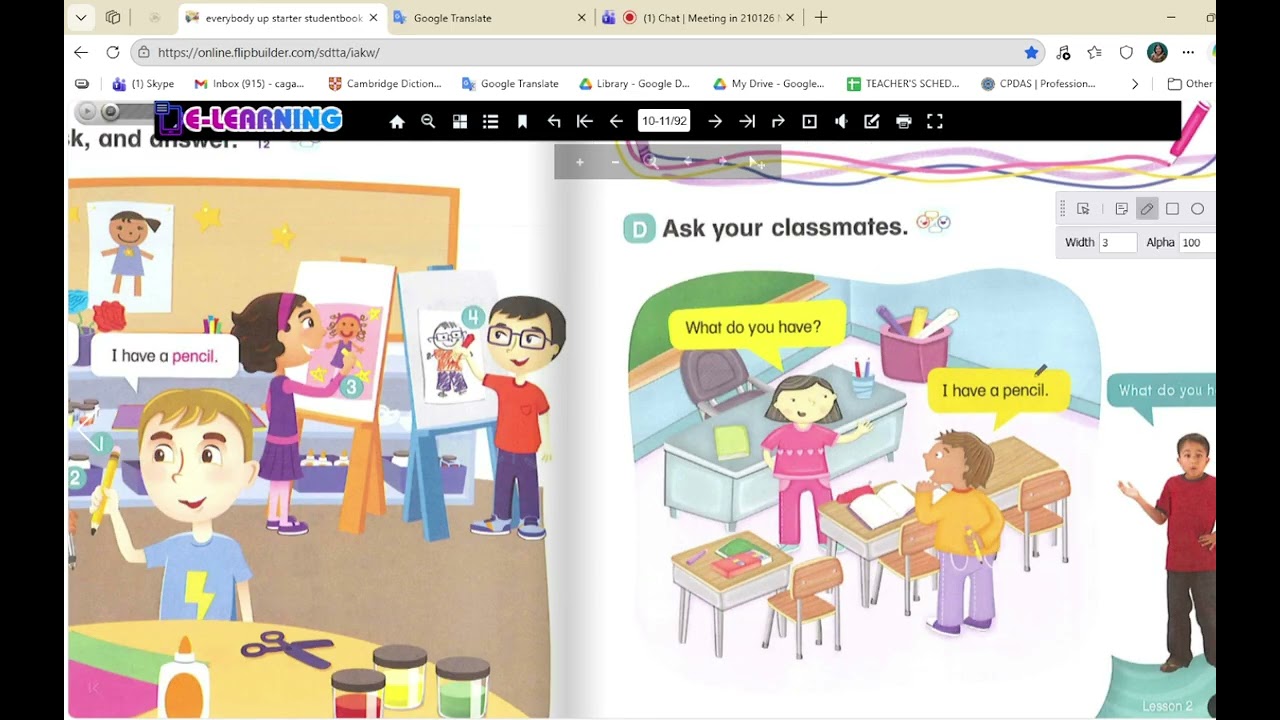This screenshot has height=720, width=1280.
Task: Open browser settings and more menu
Action: point(1188,52)
